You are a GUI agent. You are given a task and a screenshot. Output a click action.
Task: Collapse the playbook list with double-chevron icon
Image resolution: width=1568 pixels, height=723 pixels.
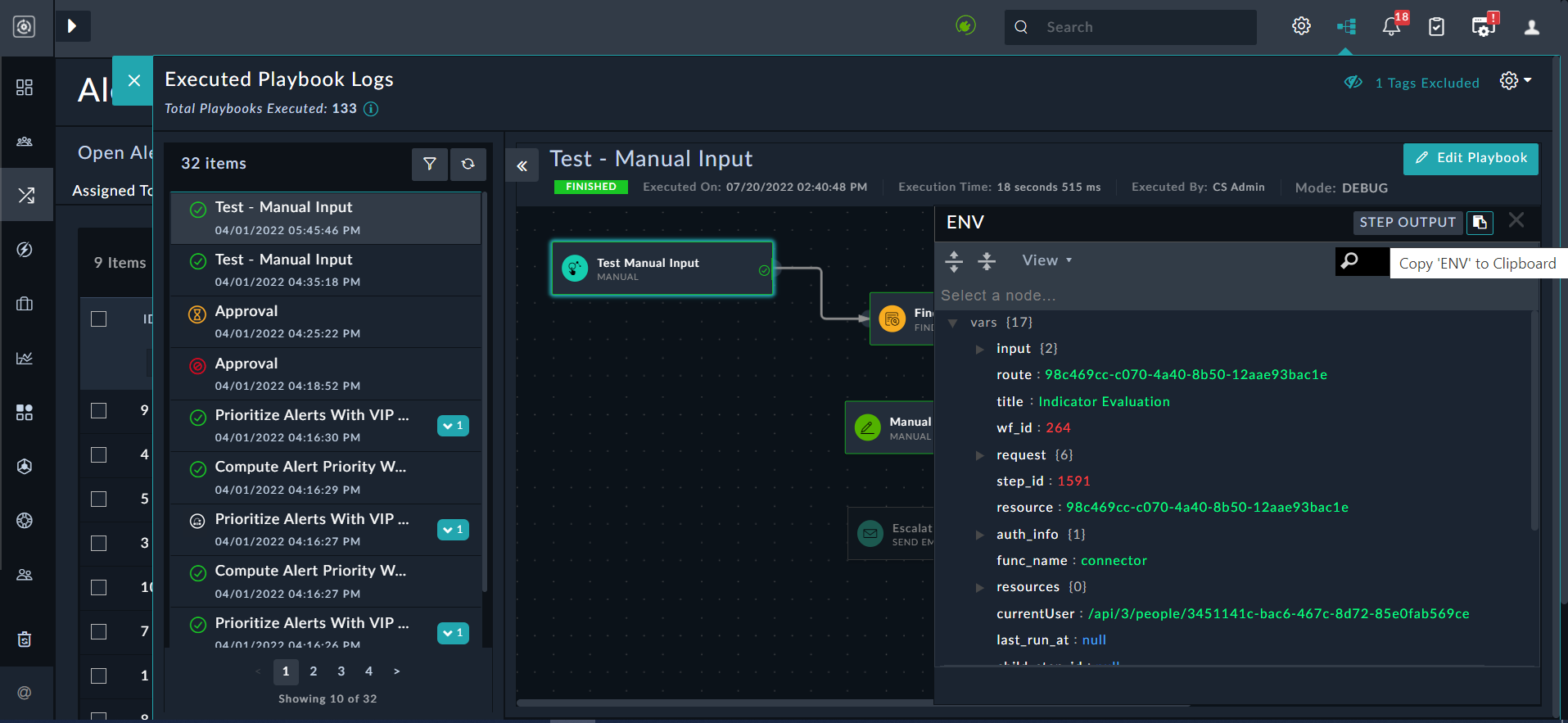522,166
